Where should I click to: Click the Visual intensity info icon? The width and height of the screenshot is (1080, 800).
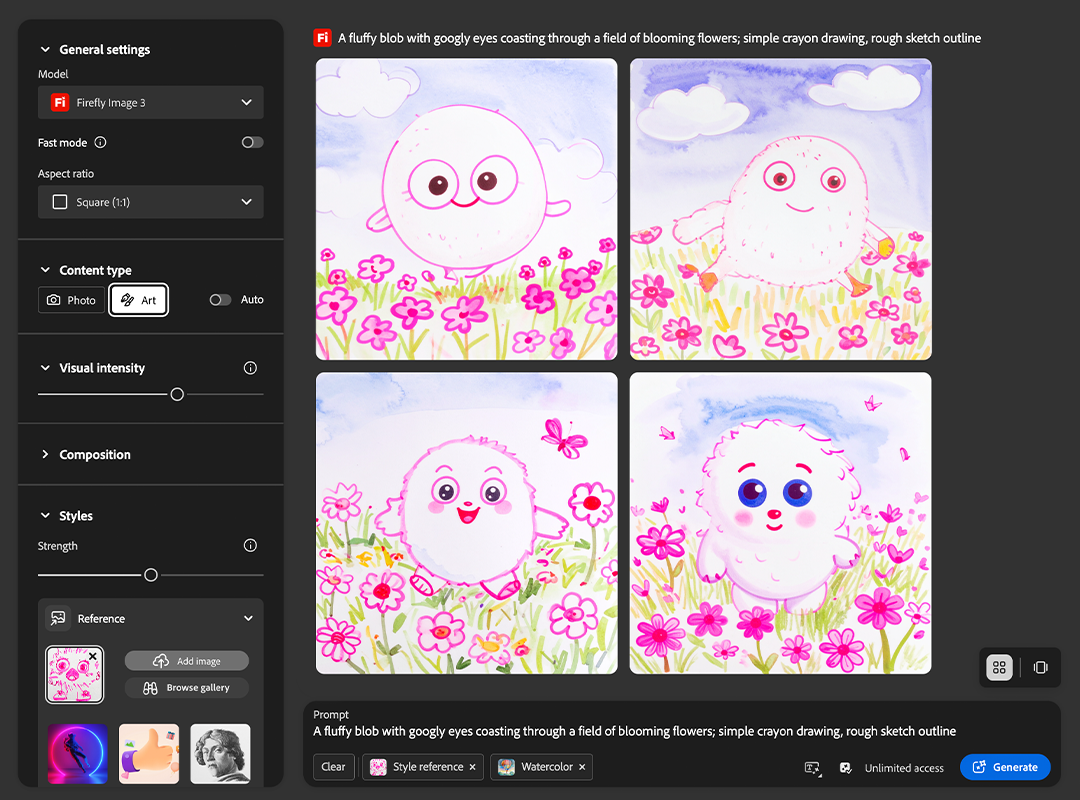[x=250, y=368]
